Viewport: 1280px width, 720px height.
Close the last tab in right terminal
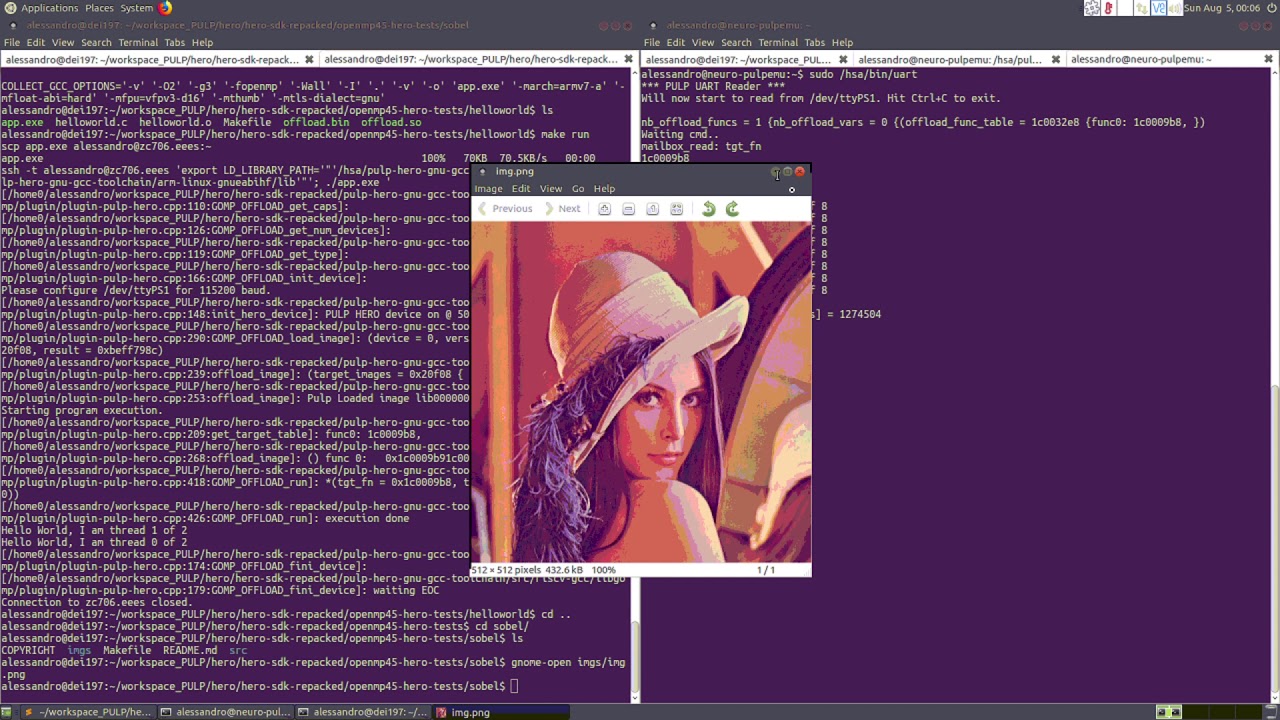[x=1268, y=60]
